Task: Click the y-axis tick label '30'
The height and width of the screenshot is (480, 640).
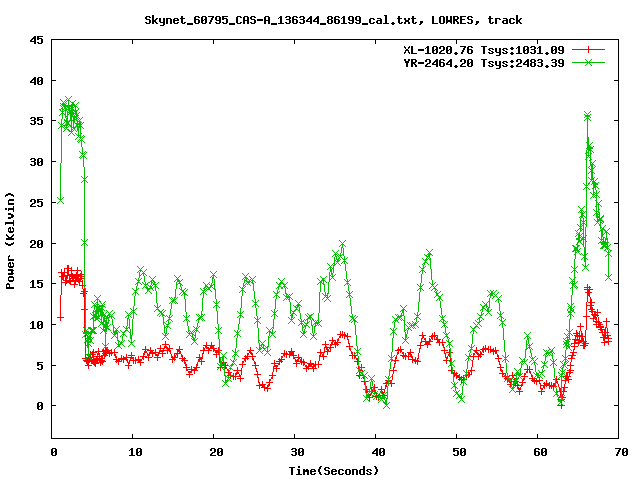Action: coord(36,162)
